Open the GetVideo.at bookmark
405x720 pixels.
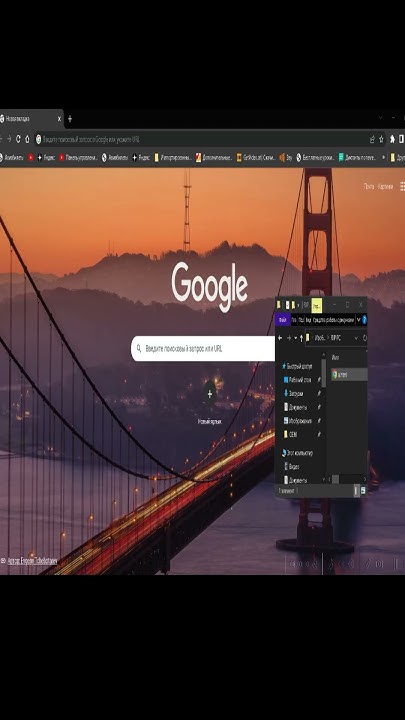click(256, 158)
